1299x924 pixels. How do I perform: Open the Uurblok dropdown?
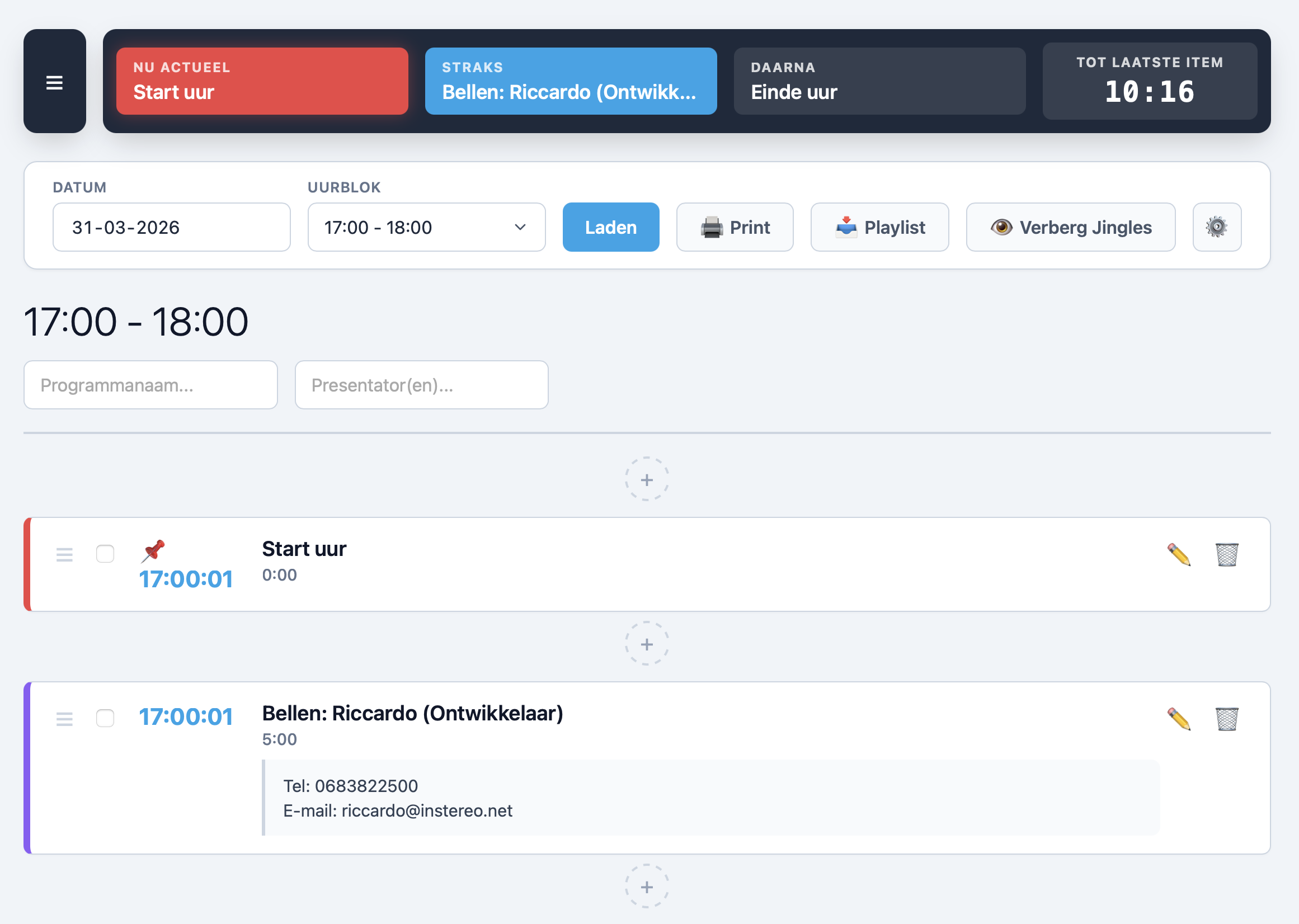point(426,227)
